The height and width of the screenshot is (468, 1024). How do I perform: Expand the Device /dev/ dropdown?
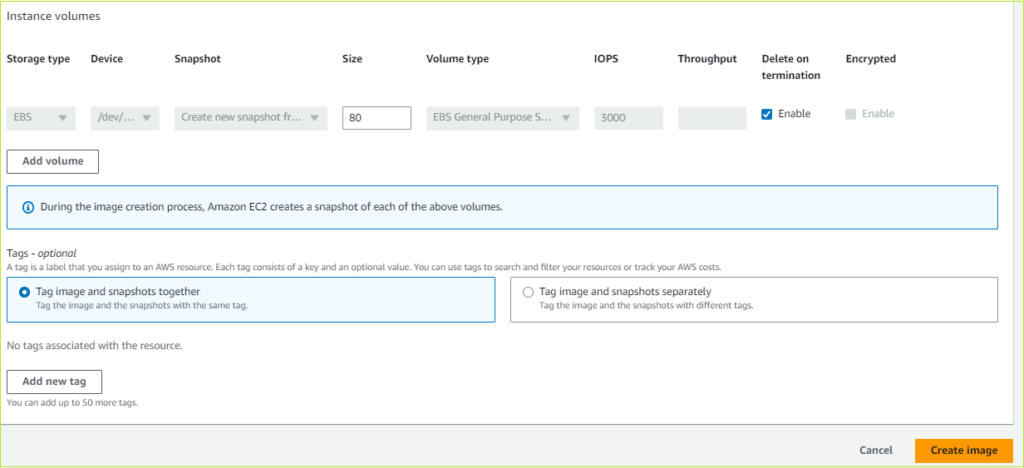124,118
